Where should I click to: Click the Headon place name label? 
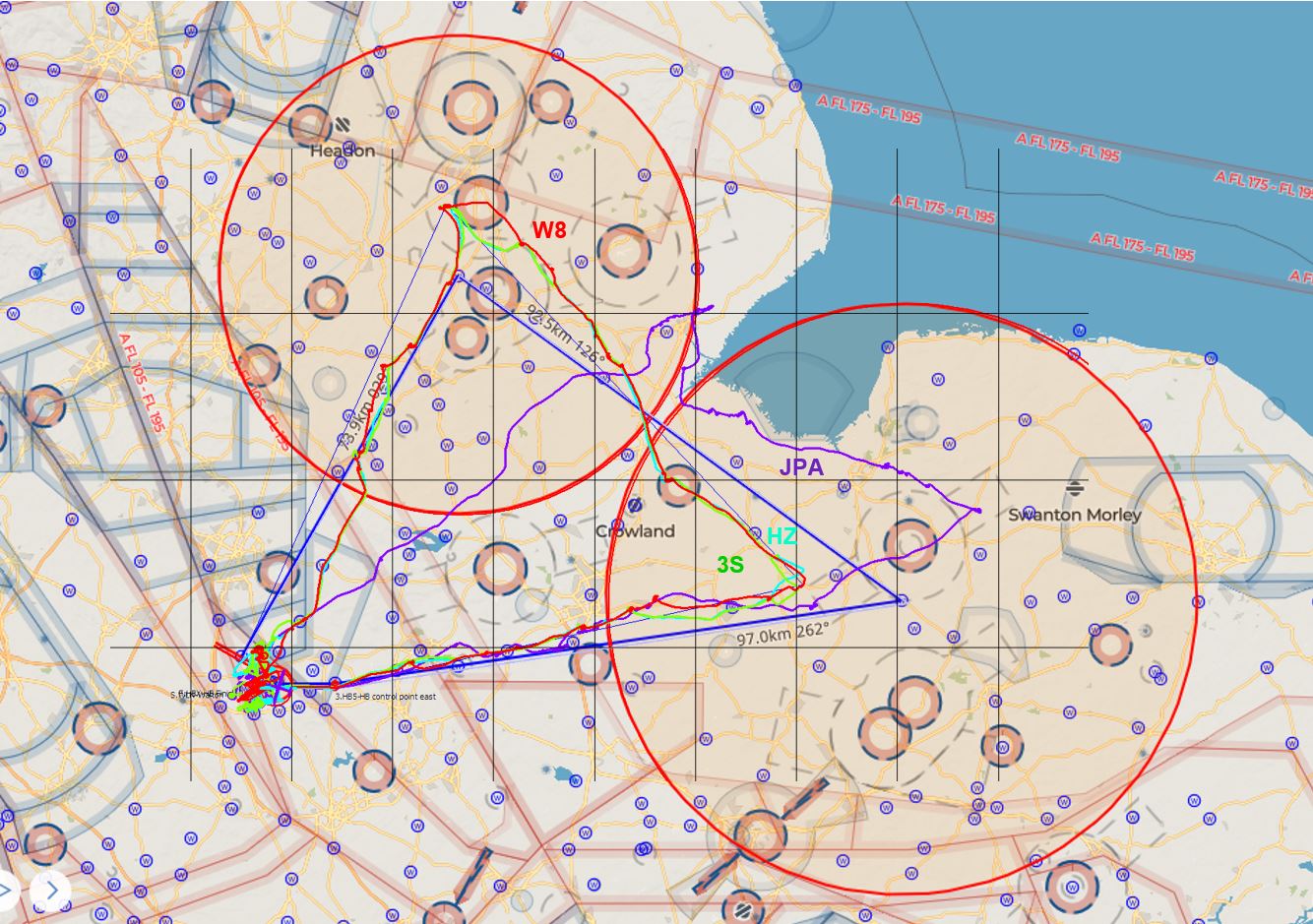click(x=343, y=151)
